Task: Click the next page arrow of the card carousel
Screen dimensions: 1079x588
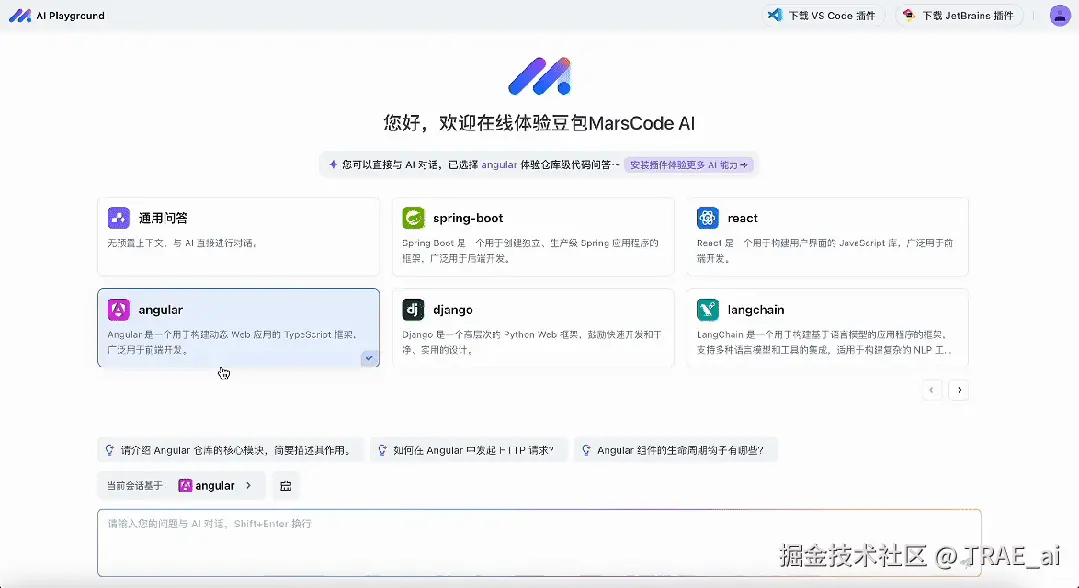Action: pos(959,390)
